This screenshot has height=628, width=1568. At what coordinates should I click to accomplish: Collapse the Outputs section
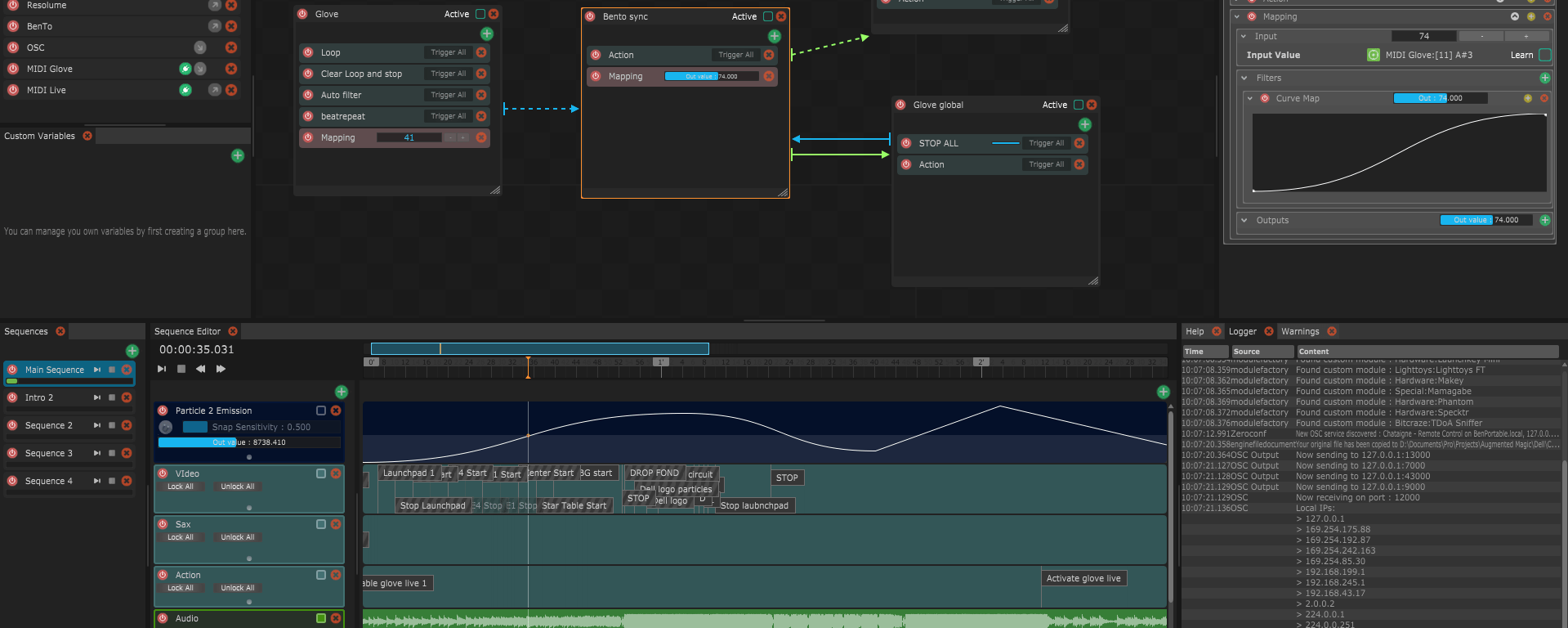tap(1244, 220)
